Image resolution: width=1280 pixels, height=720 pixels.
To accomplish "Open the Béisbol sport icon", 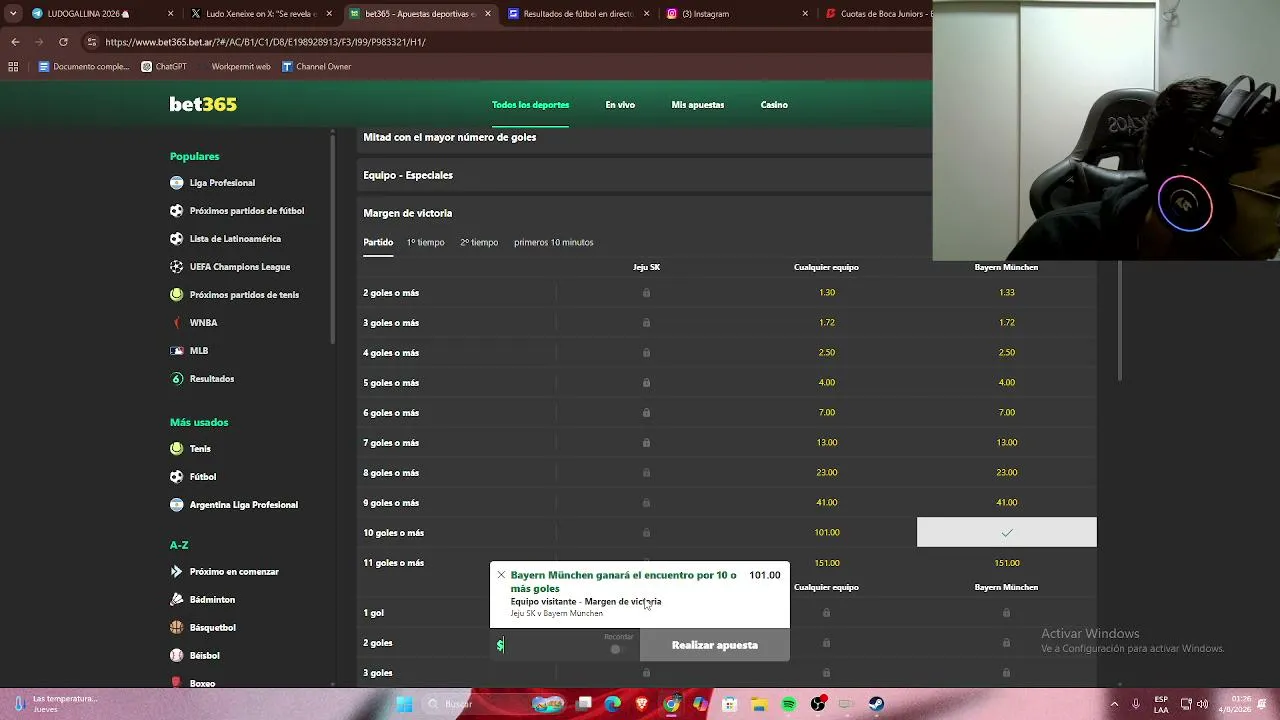I will click(x=177, y=656).
